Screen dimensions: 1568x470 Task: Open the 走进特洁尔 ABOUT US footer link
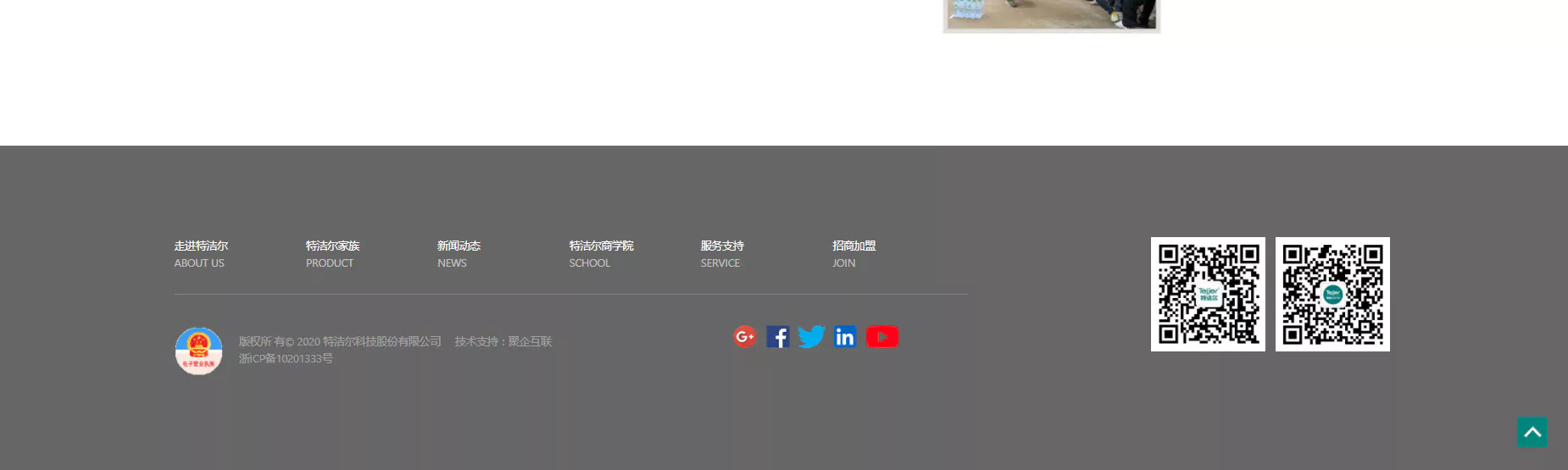201,254
